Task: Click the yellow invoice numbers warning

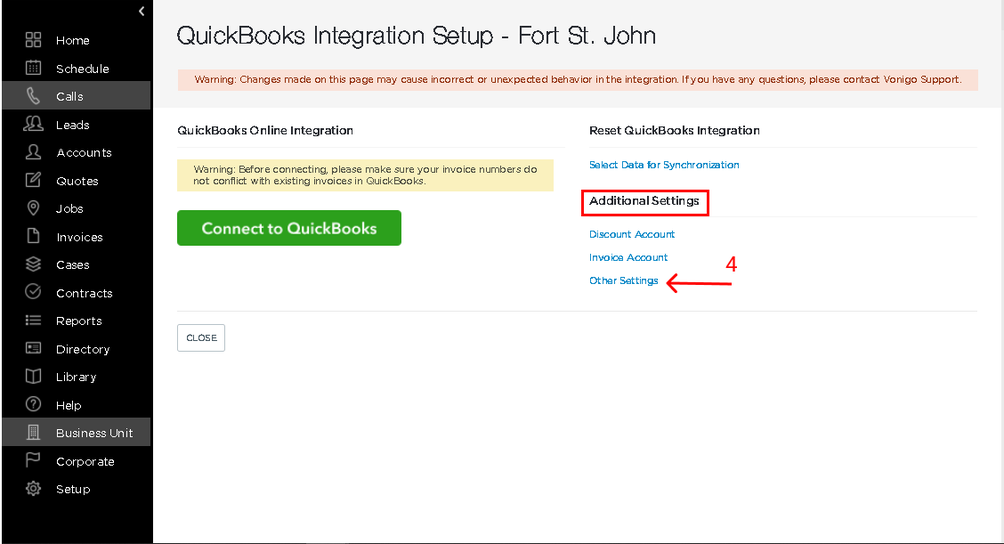Action: (x=365, y=175)
